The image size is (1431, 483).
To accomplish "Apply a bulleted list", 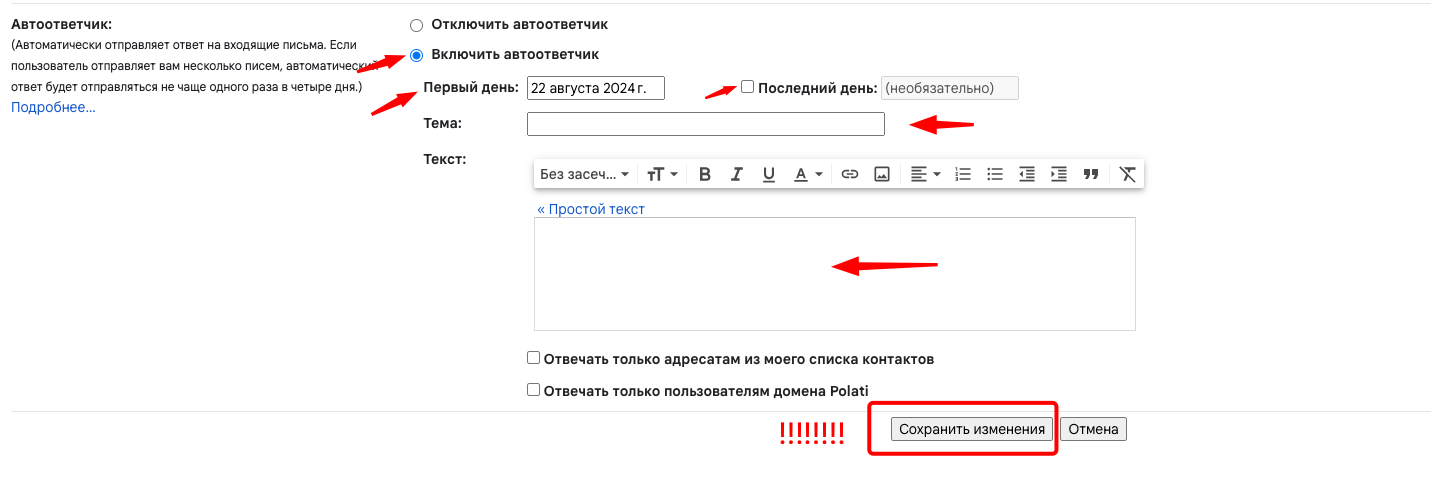I will [x=995, y=174].
